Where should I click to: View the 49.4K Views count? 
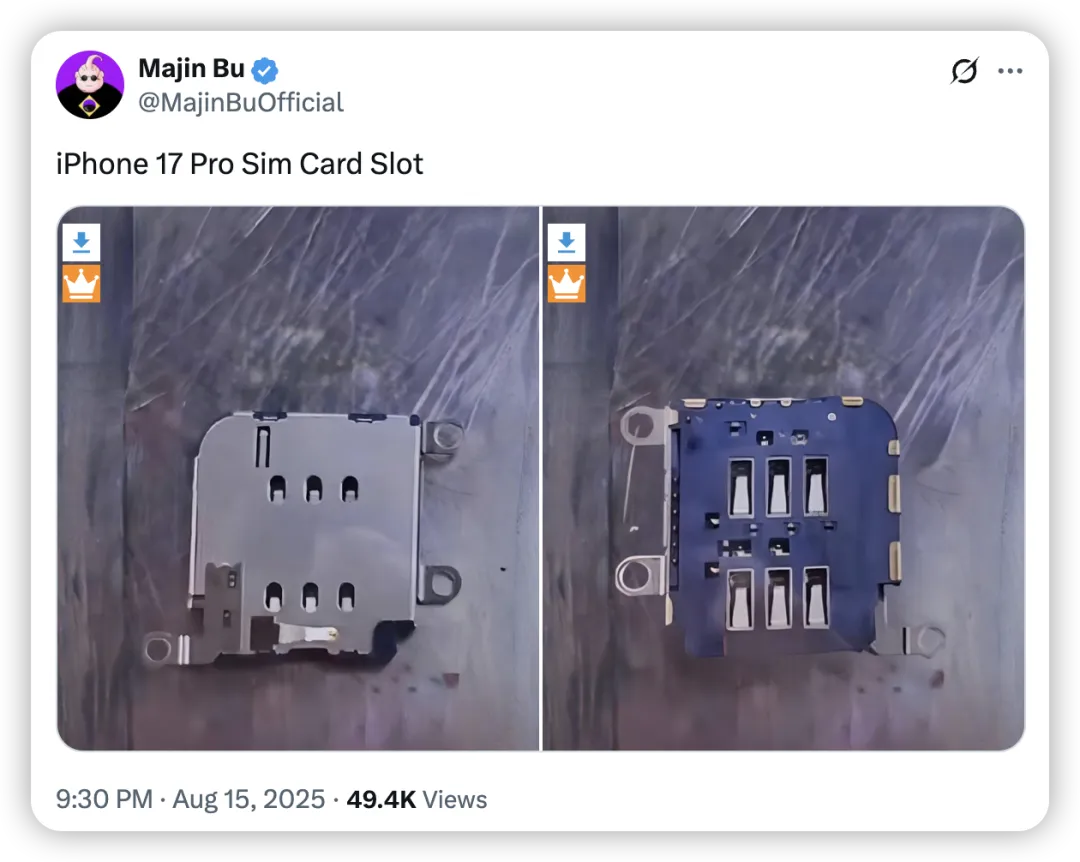417,799
